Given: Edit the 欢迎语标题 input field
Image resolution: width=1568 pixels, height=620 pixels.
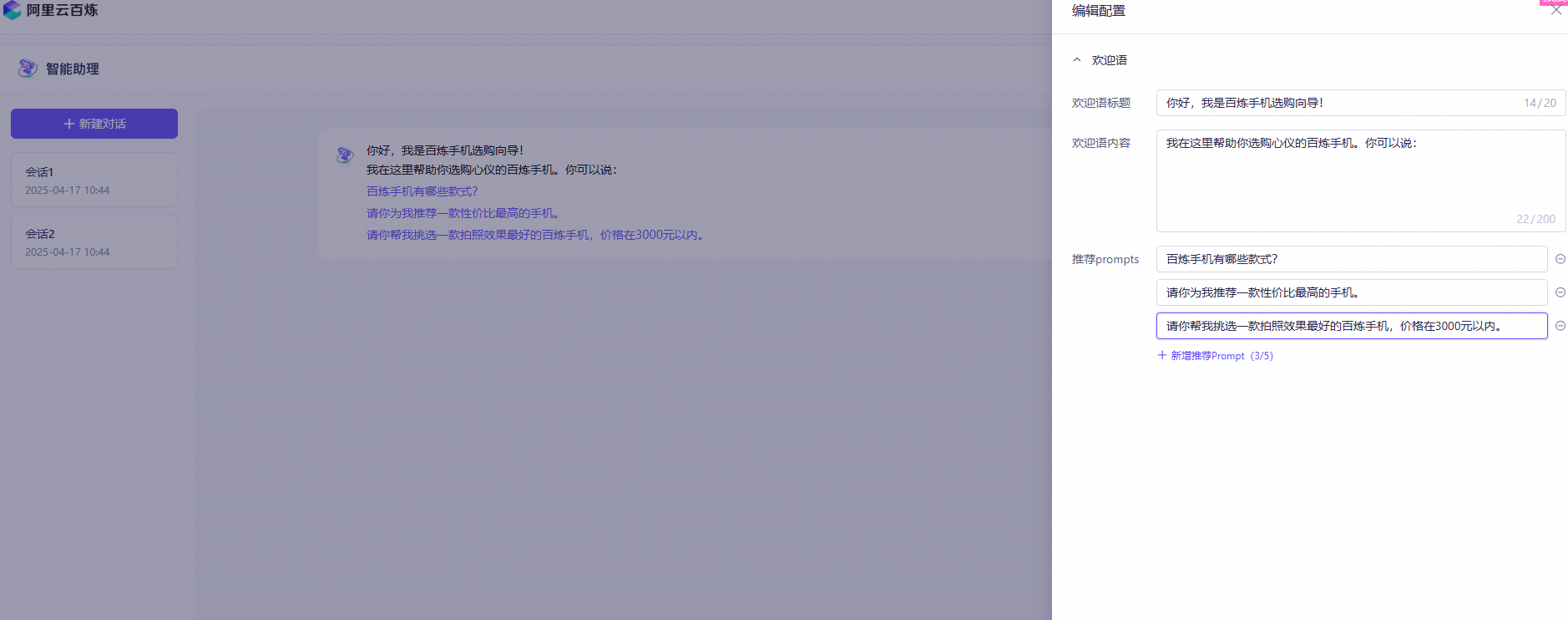Looking at the screenshot, I should [1360, 103].
